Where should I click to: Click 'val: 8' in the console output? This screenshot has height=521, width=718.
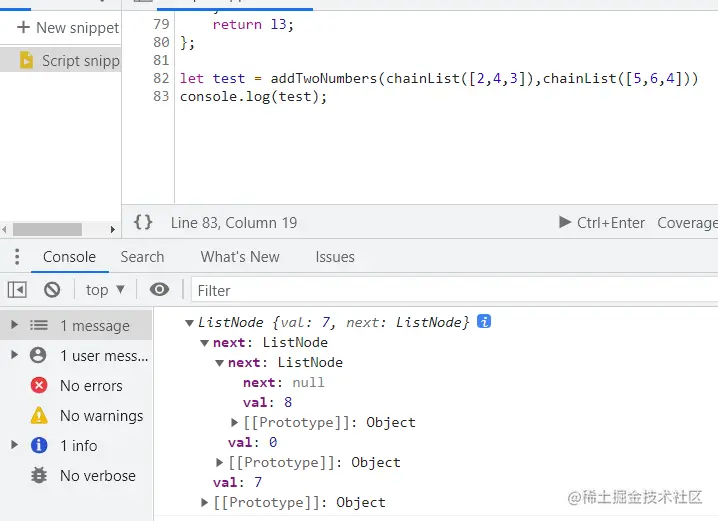(x=267, y=402)
